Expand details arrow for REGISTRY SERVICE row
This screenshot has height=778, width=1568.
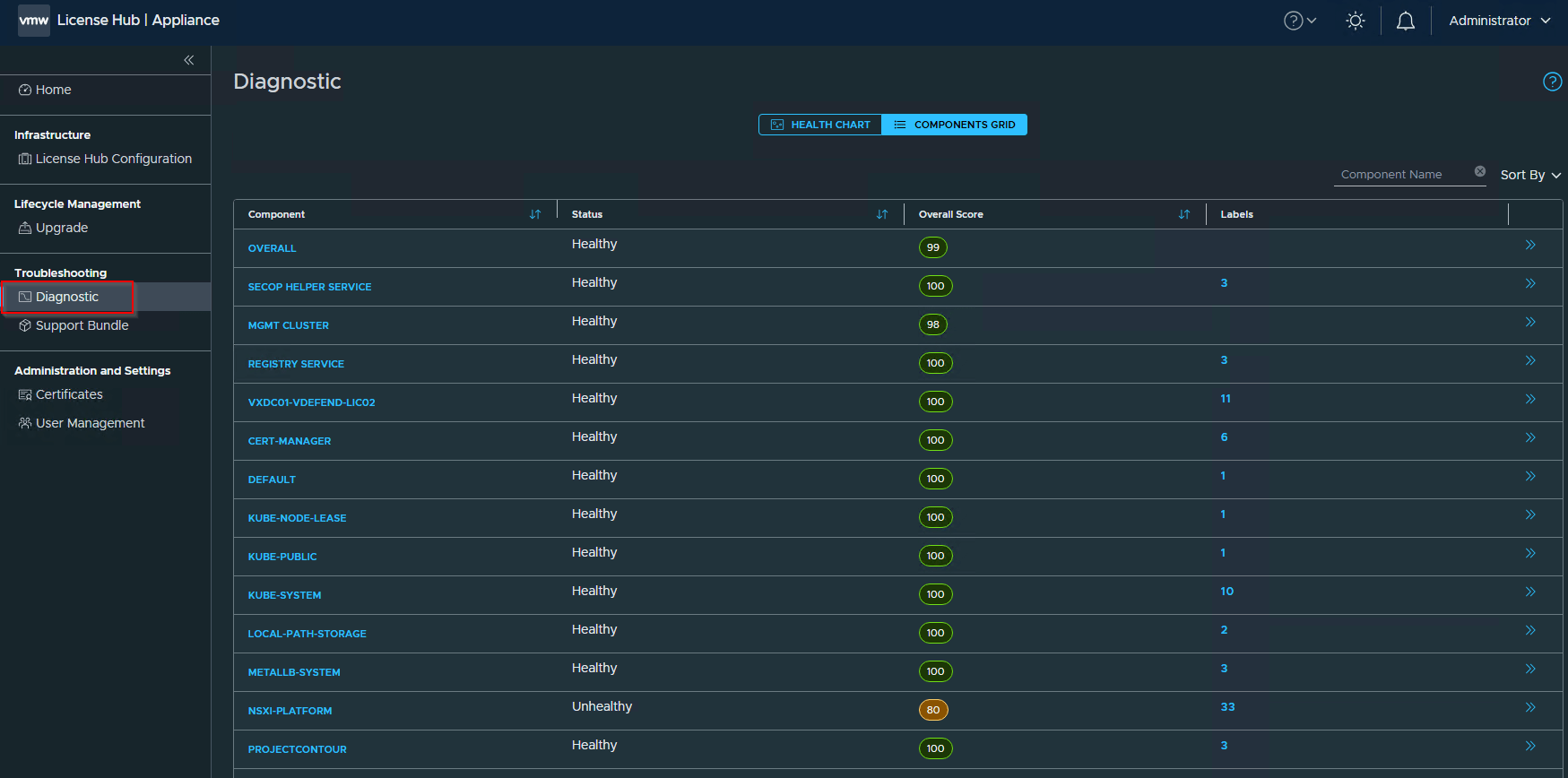click(x=1530, y=360)
